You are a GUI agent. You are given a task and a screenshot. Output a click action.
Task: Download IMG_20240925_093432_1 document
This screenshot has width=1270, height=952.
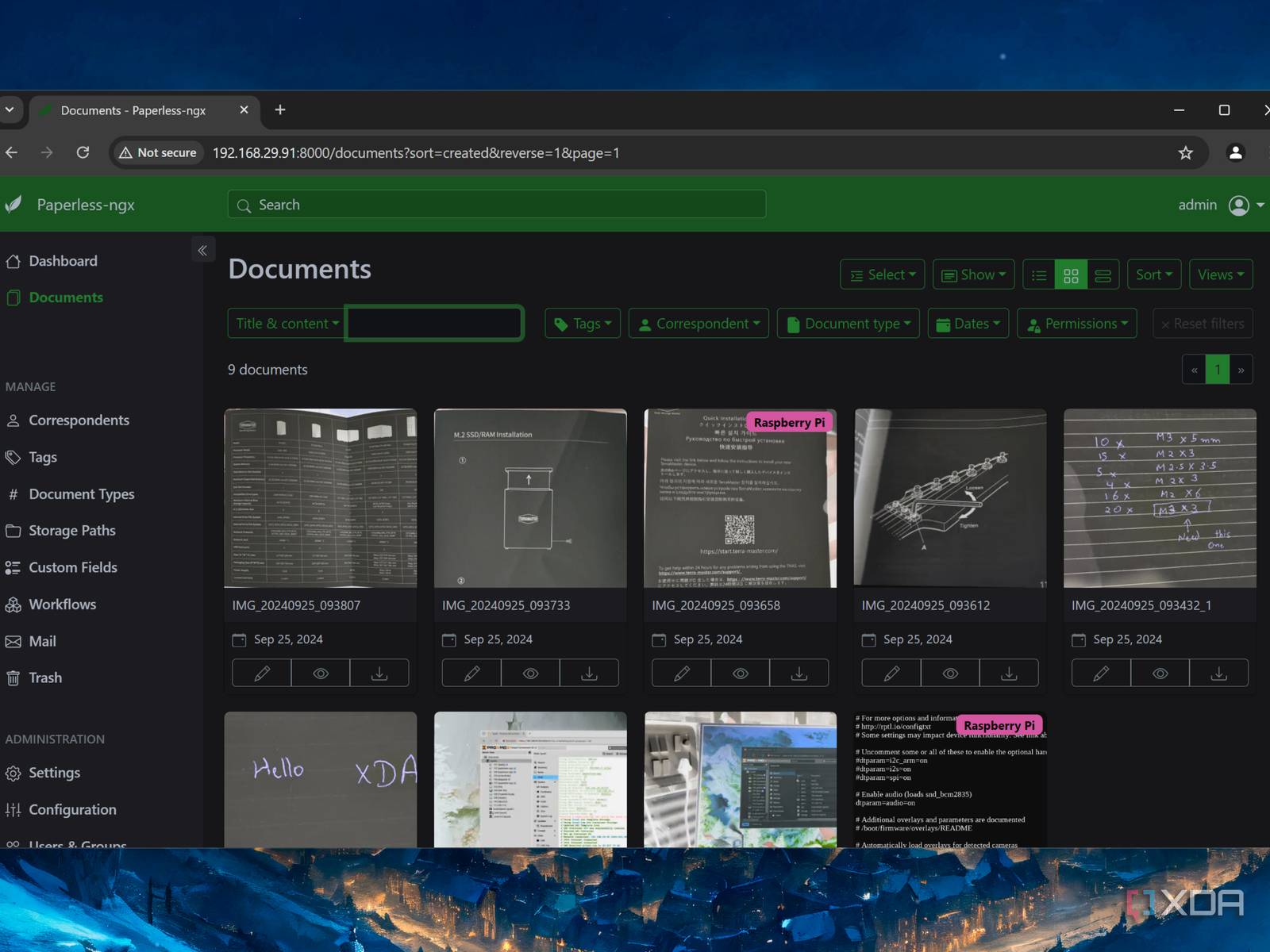[x=1218, y=673]
